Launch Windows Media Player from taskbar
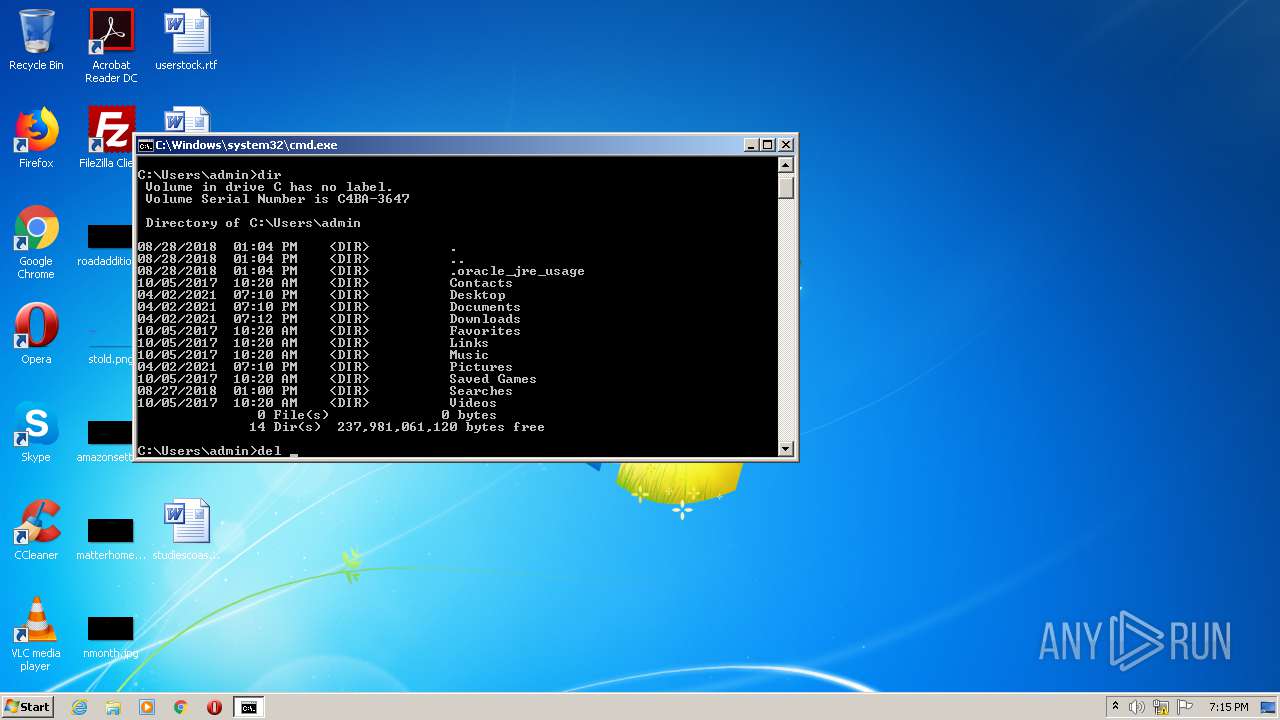This screenshot has width=1280, height=720. pos(147,707)
